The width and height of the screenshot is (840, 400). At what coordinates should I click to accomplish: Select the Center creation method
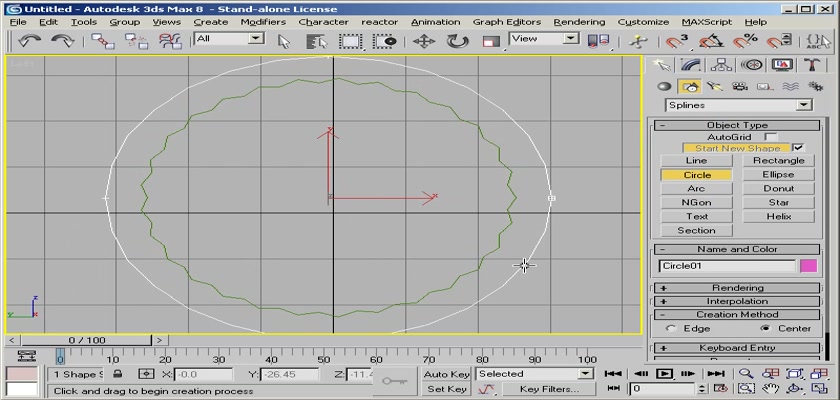pos(765,329)
